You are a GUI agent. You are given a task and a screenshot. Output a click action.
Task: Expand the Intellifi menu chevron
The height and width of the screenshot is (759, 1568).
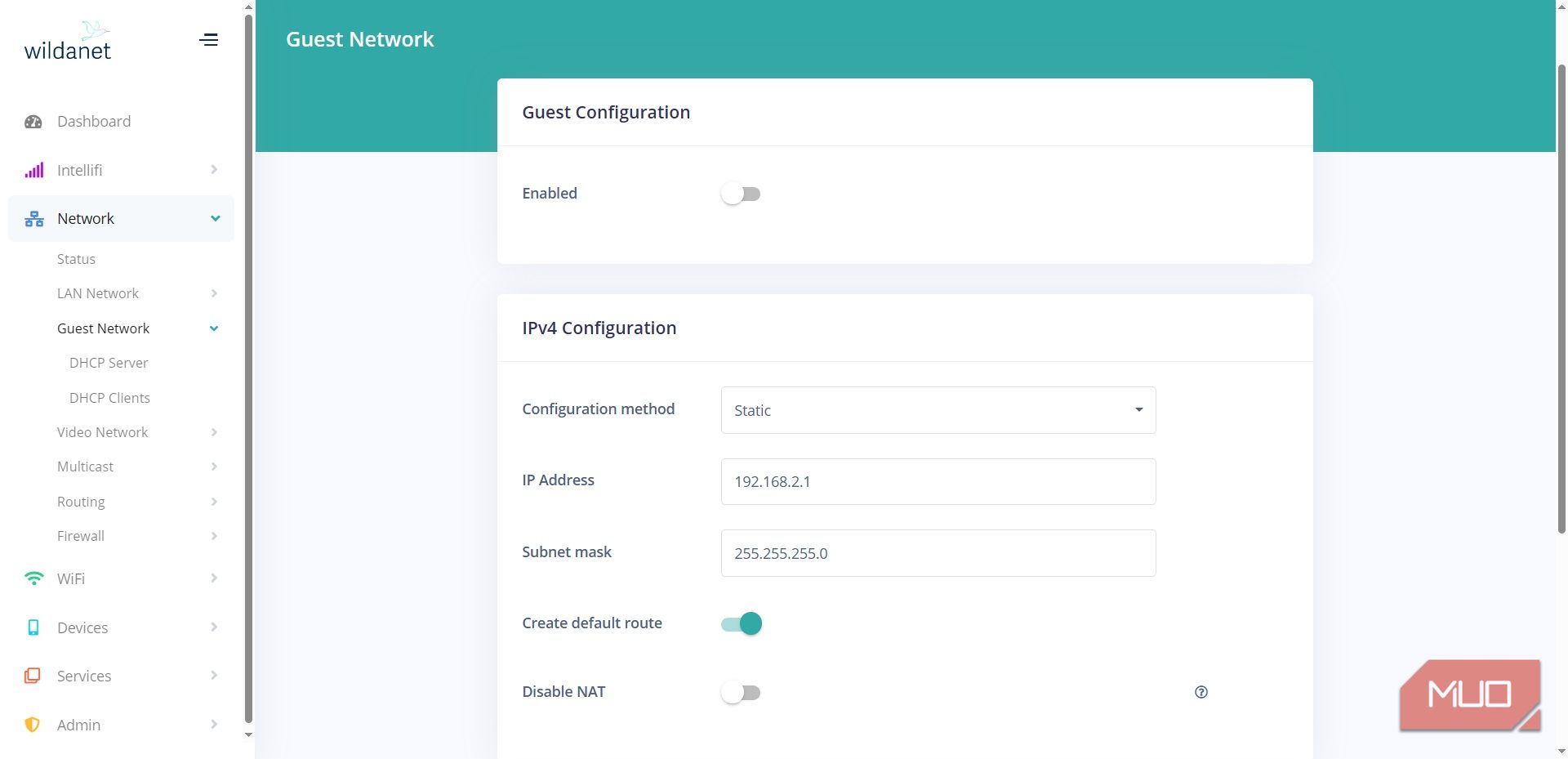click(214, 170)
